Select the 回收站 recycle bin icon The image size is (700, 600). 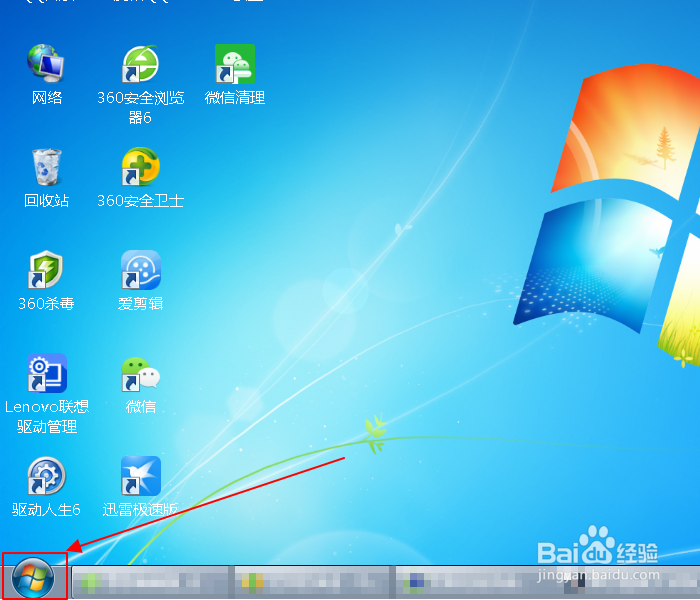coord(46,167)
